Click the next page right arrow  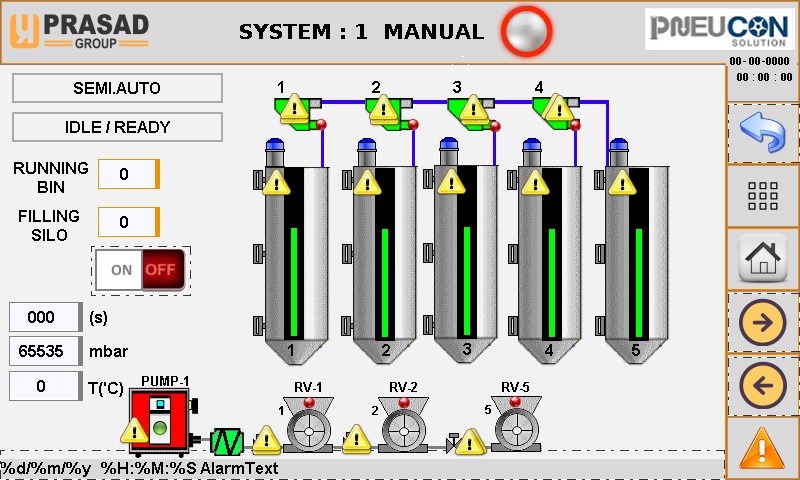click(762, 322)
